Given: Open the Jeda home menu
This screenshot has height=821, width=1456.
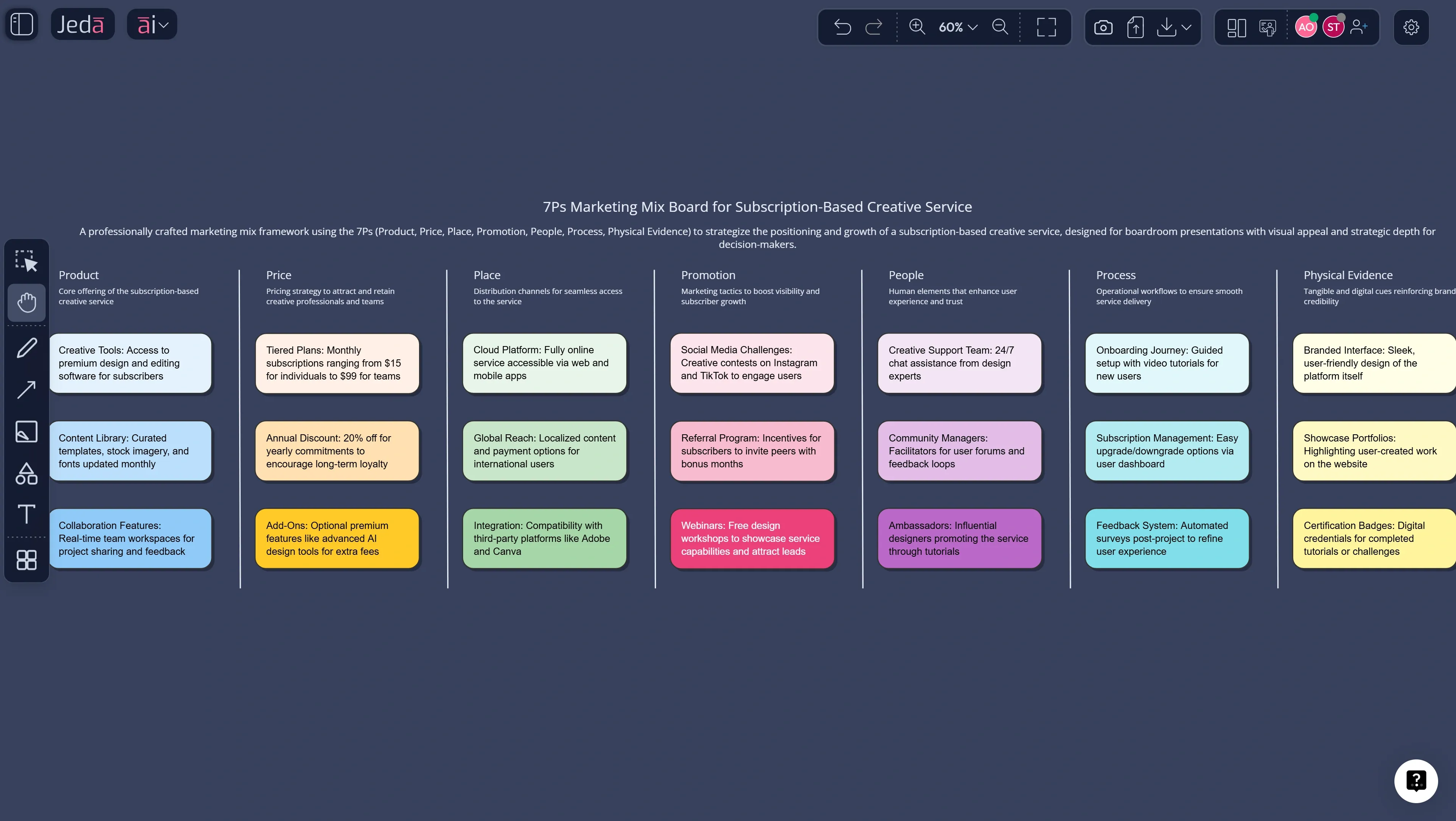Looking at the screenshot, I should pyautogui.click(x=83, y=24).
